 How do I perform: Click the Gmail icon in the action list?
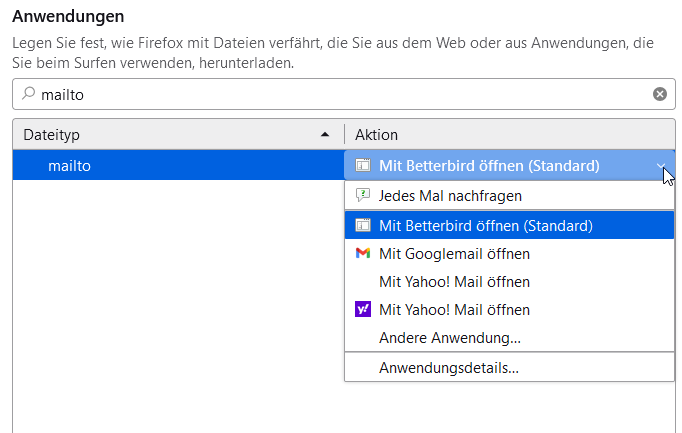[363, 254]
